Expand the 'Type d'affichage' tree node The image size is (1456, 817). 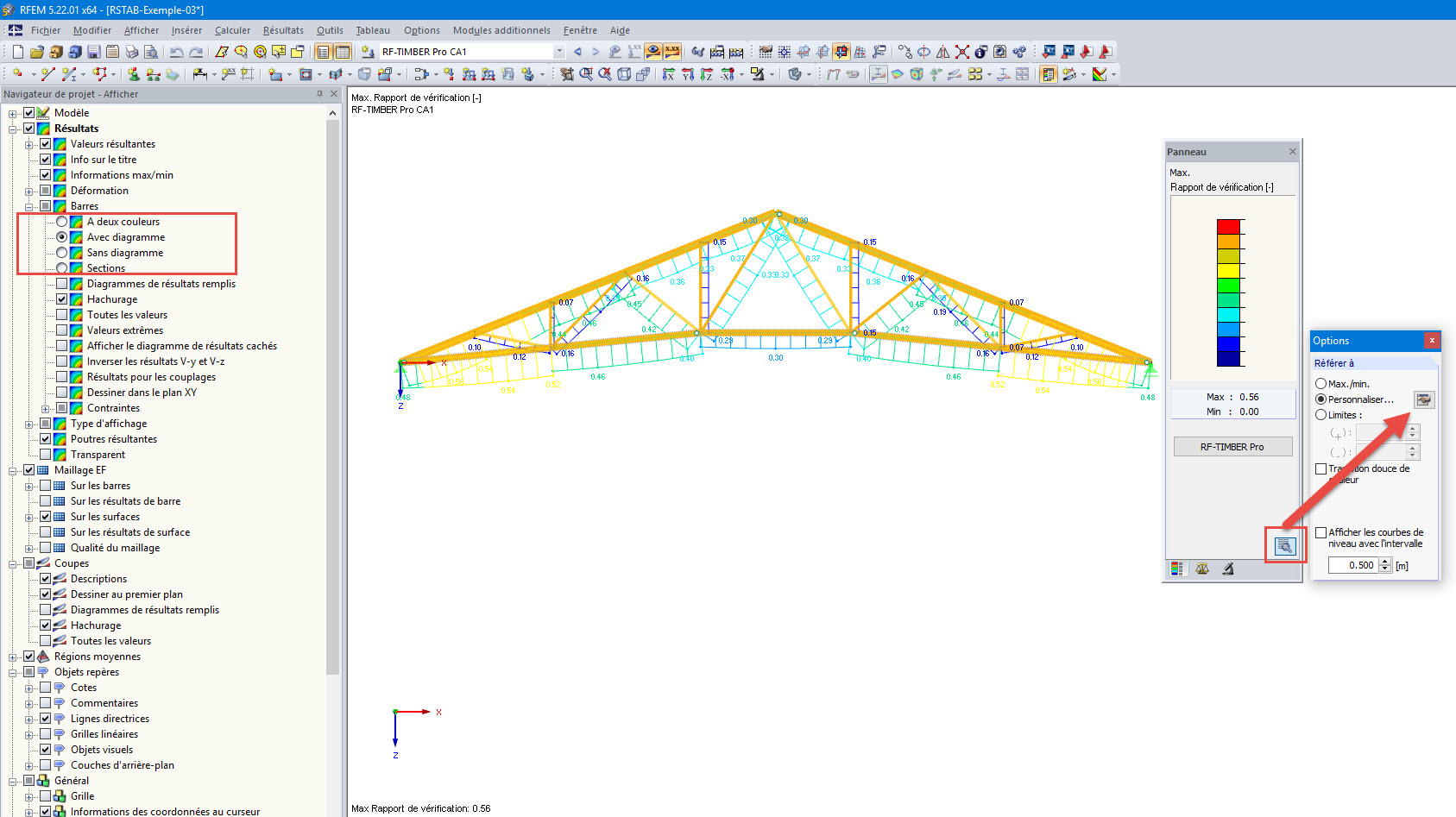coord(29,424)
